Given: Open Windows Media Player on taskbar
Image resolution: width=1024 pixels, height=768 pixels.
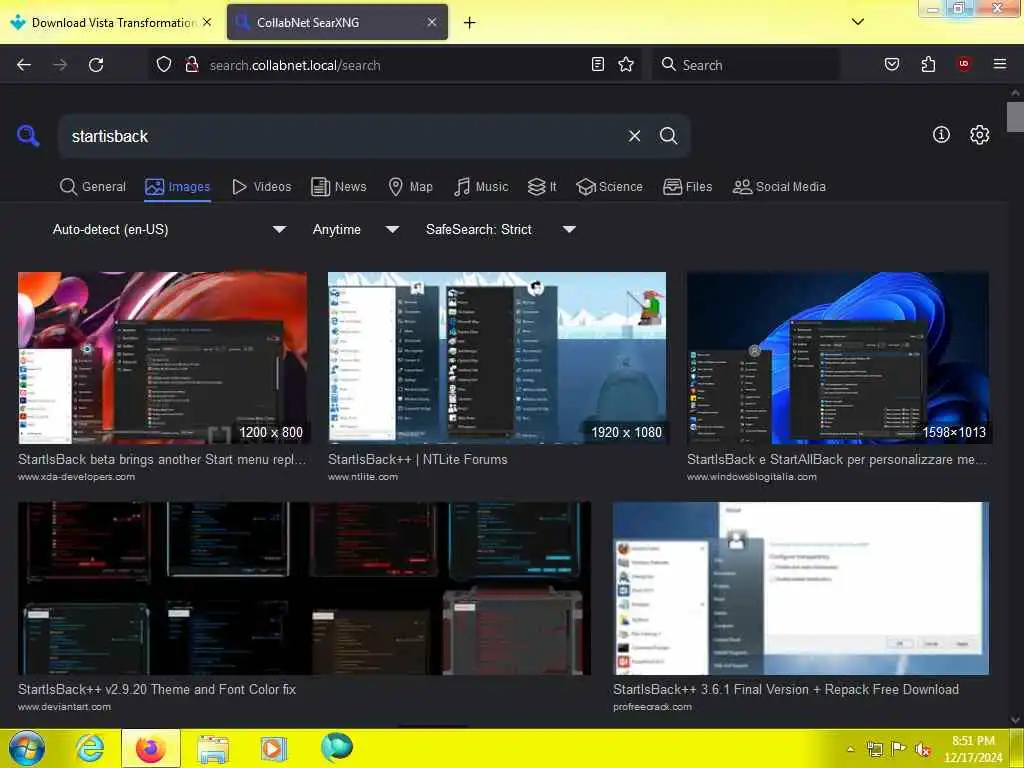Looking at the screenshot, I should click(x=274, y=748).
